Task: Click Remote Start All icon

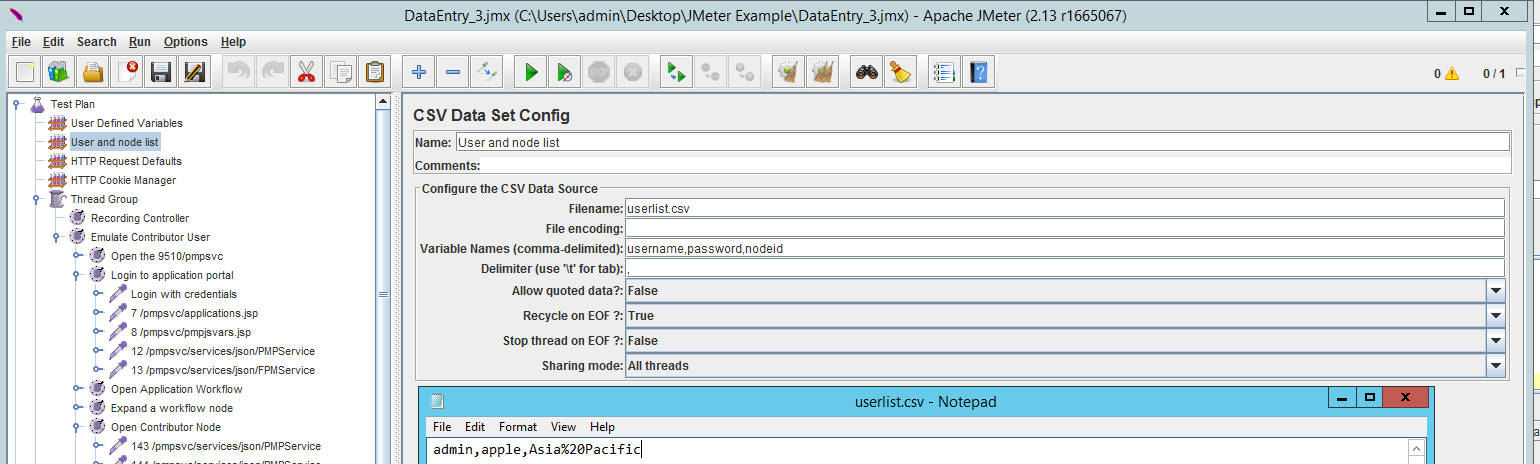Action: (677, 72)
